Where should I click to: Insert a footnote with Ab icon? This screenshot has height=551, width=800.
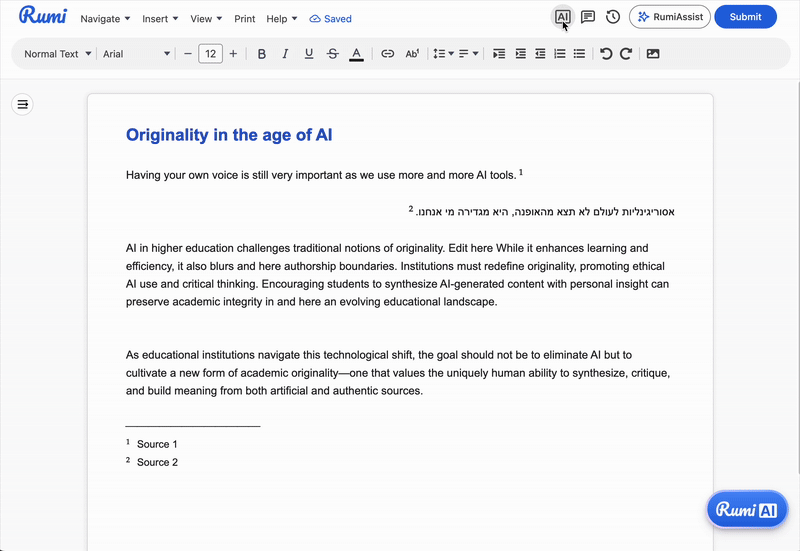coord(412,54)
